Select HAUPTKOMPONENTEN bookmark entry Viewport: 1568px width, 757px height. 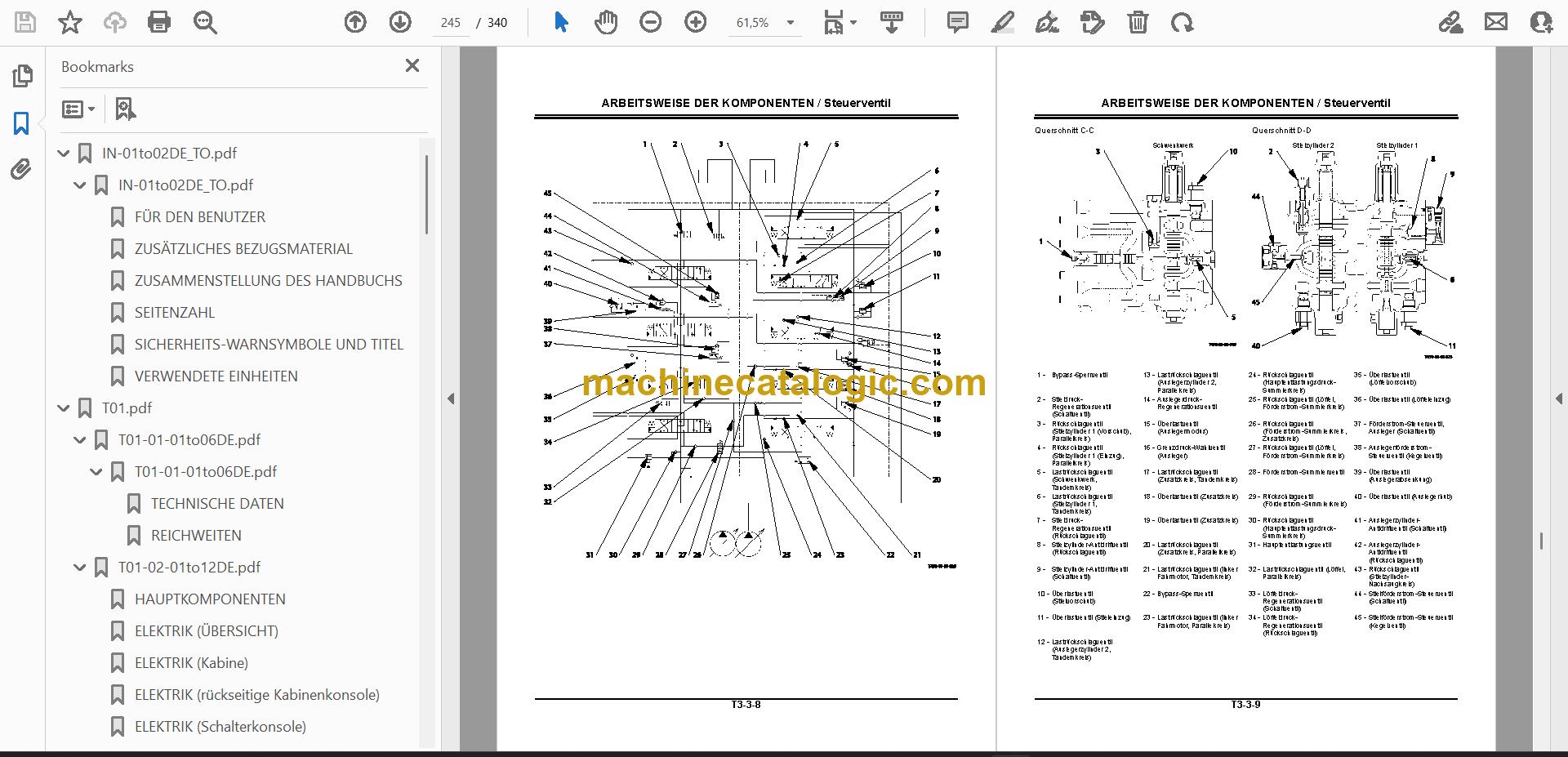tap(210, 599)
